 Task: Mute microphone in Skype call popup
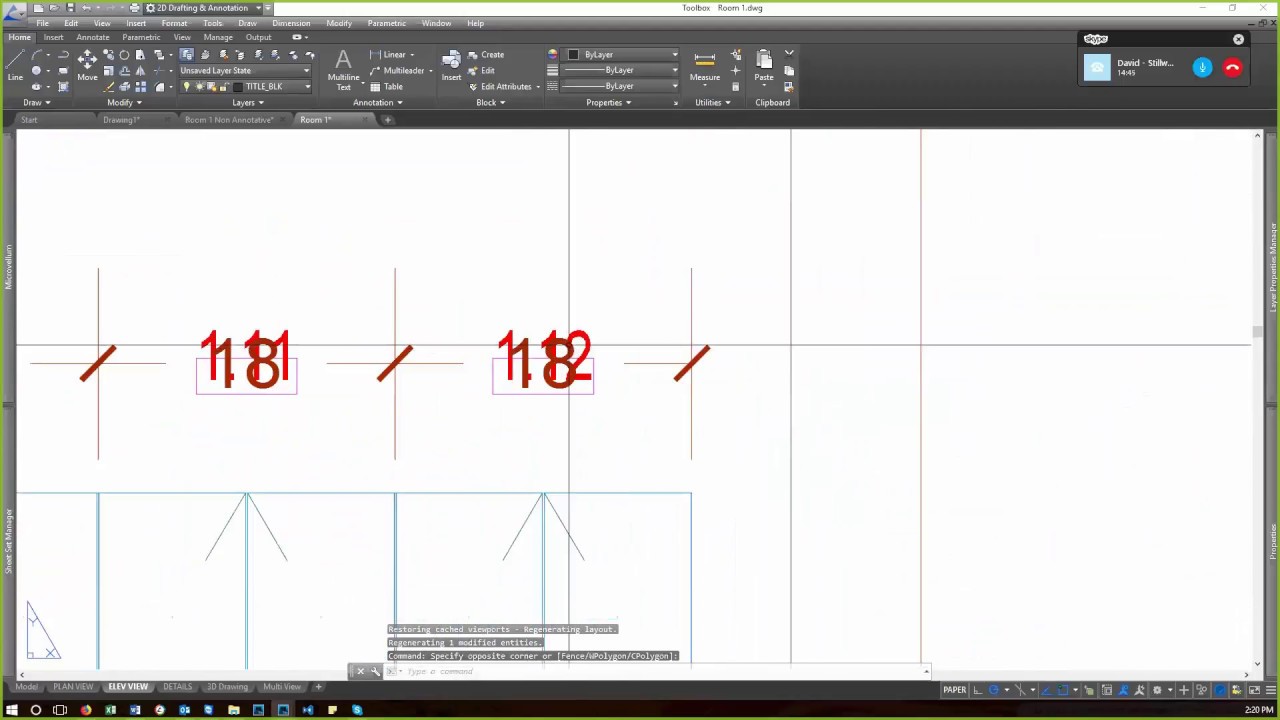click(x=1202, y=67)
